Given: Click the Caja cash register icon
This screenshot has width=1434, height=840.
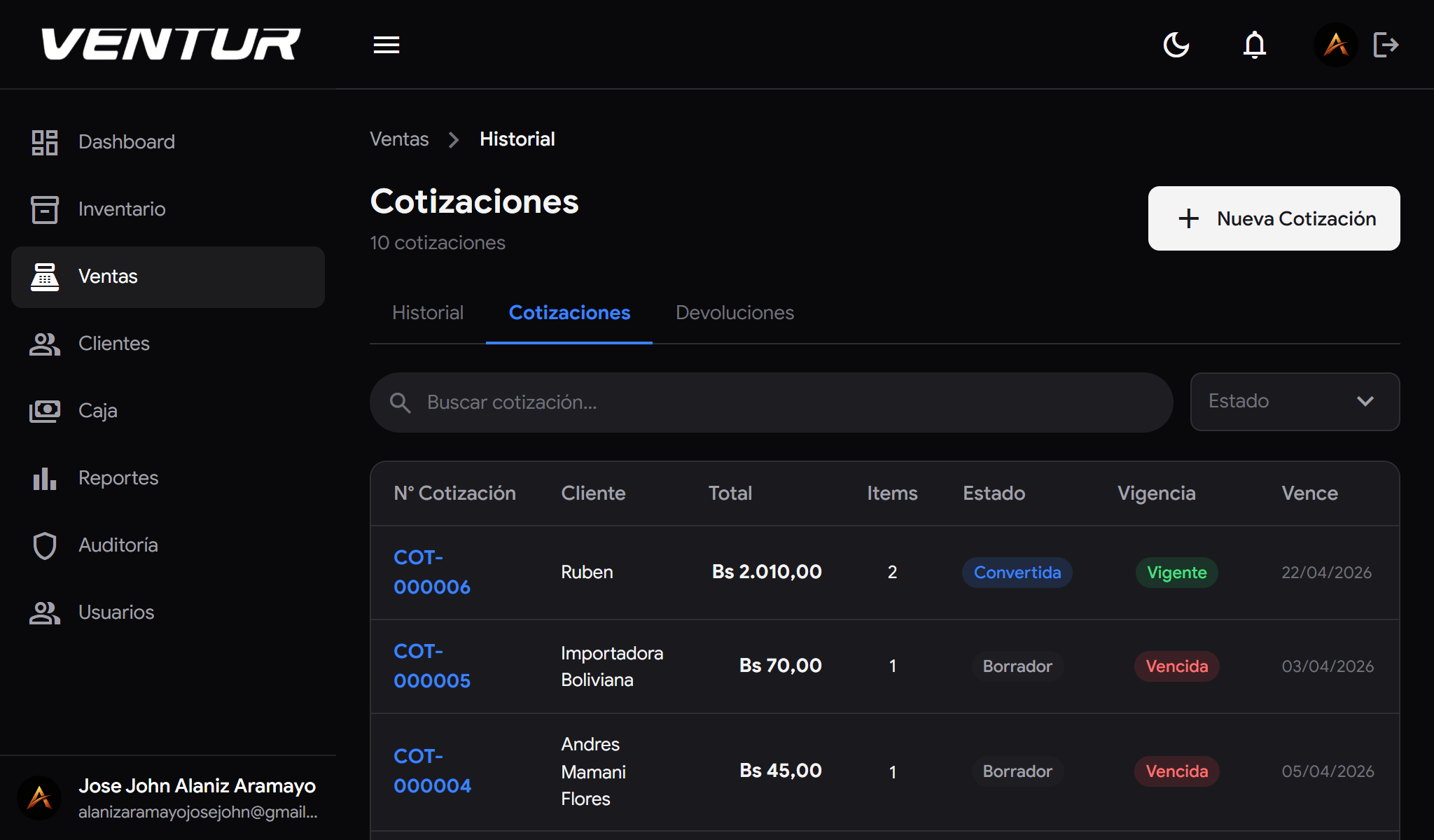Looking at the screenshot, I should pos(44,411).
